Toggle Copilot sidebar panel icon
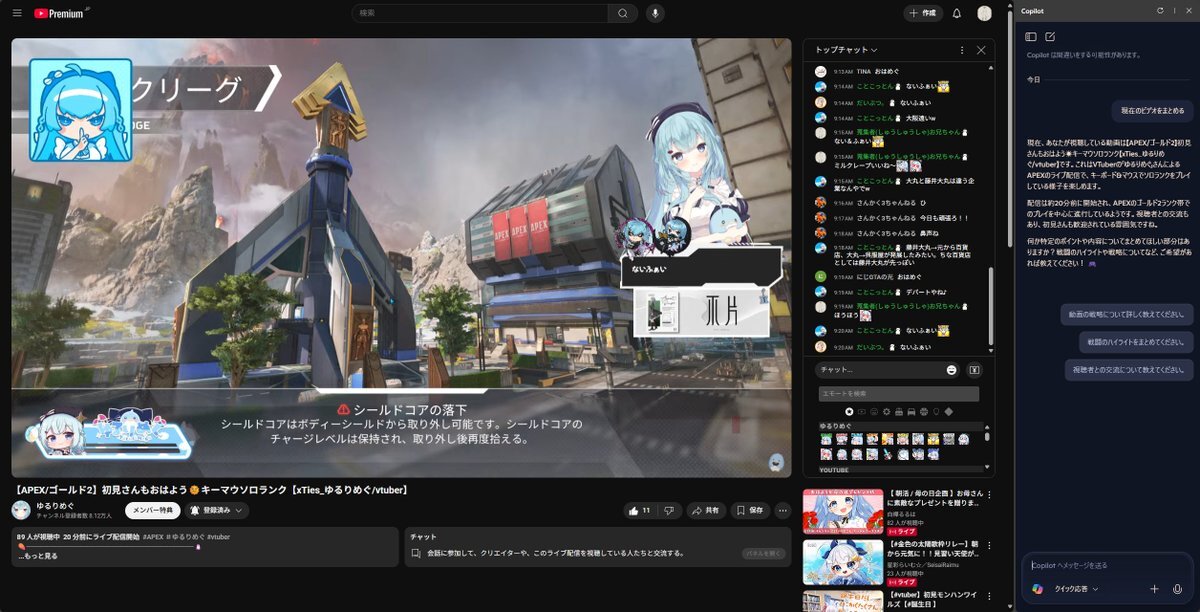Screen dimensions: 1200x612 coord(1031,37)
